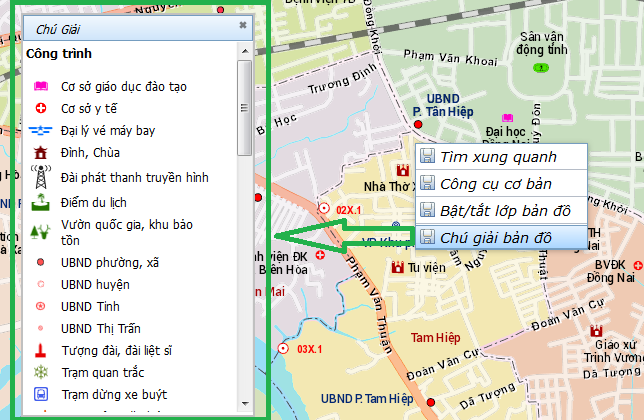Open the Công cụ cơ bản menu entry
Image resolution: width=644 pixels, height=420 pixels.
click(501, 184)
